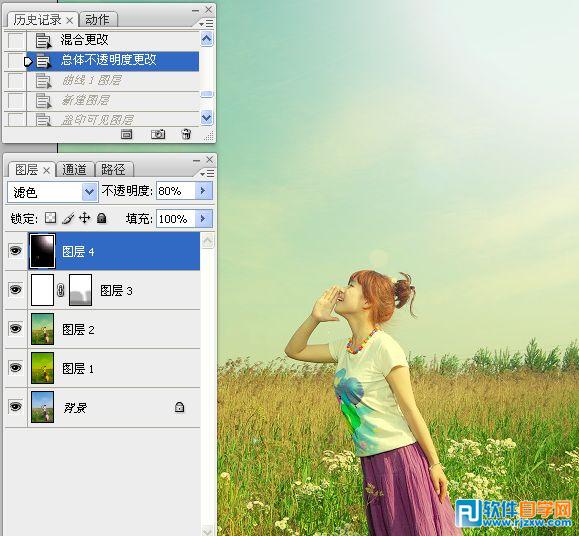Click the delete history state trash icon
This screenshot has height=536, width=579.
(186, 134)
